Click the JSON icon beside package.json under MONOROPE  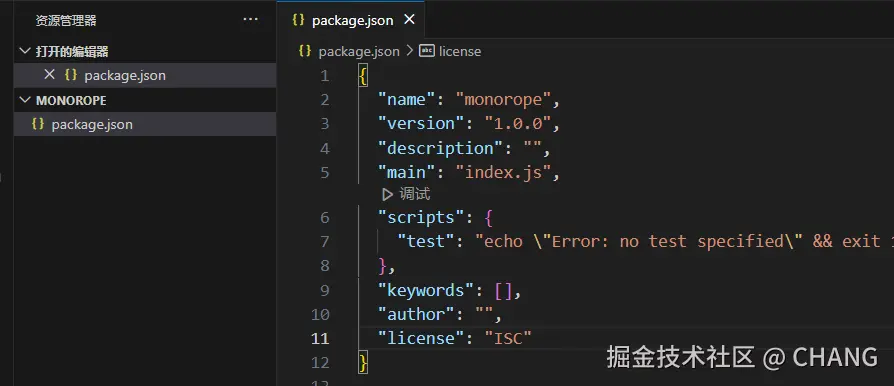click(38, 124)
